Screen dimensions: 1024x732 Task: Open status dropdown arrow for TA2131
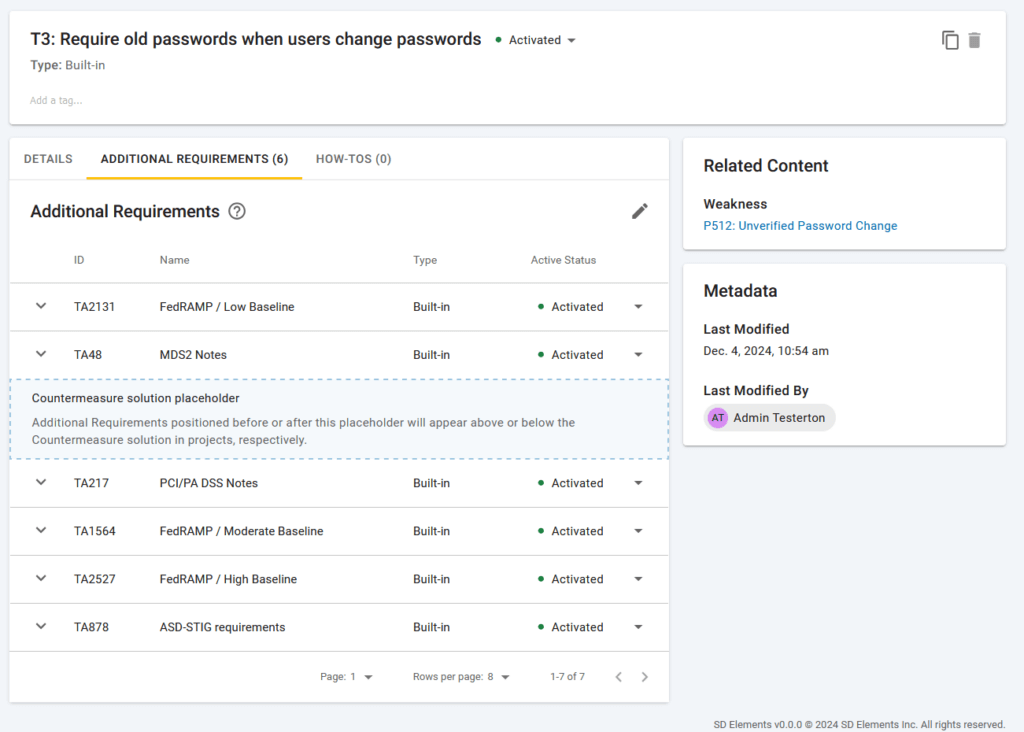click(x=639, y=306)
